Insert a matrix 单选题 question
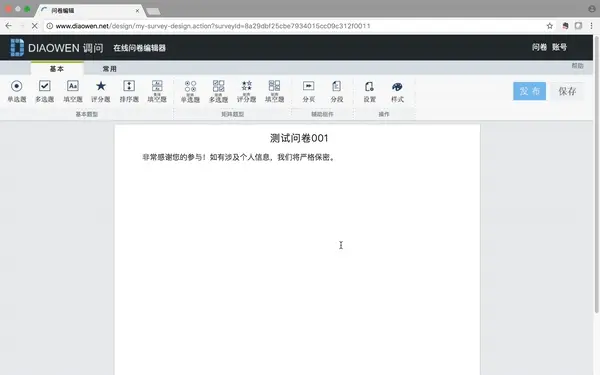This screenshot has height=375, width=600. click(190, 91)
